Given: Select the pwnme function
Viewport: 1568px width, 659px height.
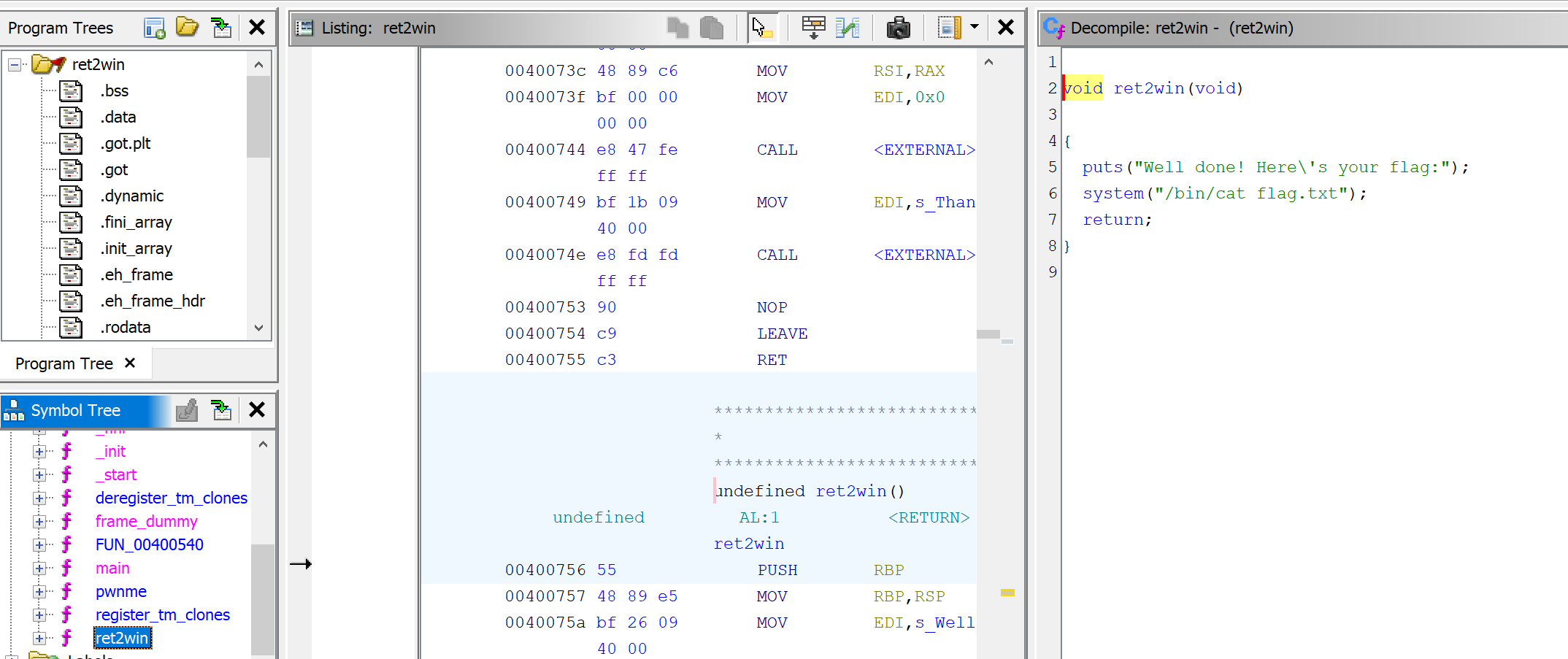Looking at the screenshot, I should tap(121, 592).
